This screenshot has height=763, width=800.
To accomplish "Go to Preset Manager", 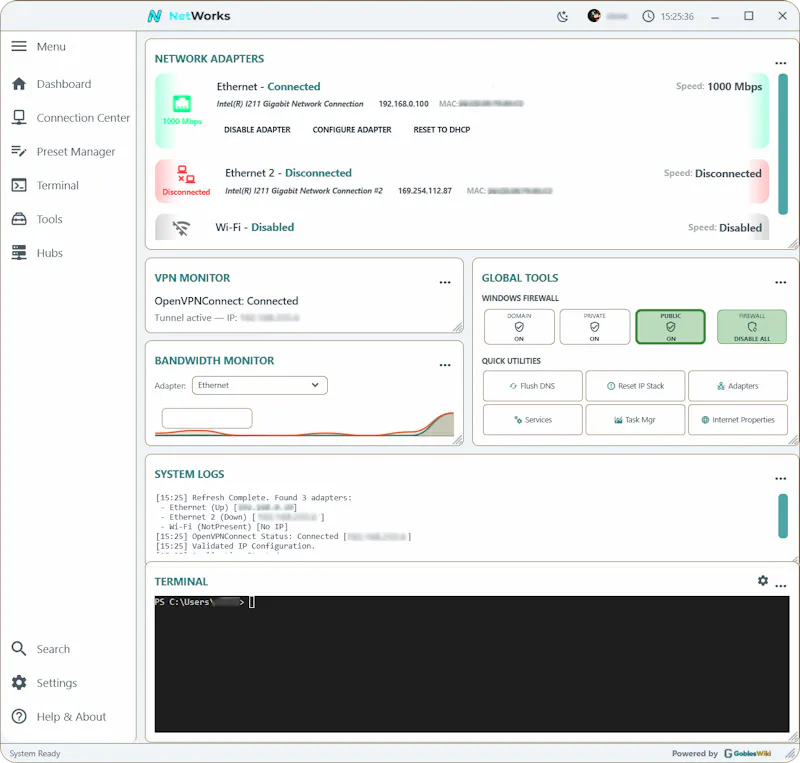I will pyautogui.click(x=76, y=152).
